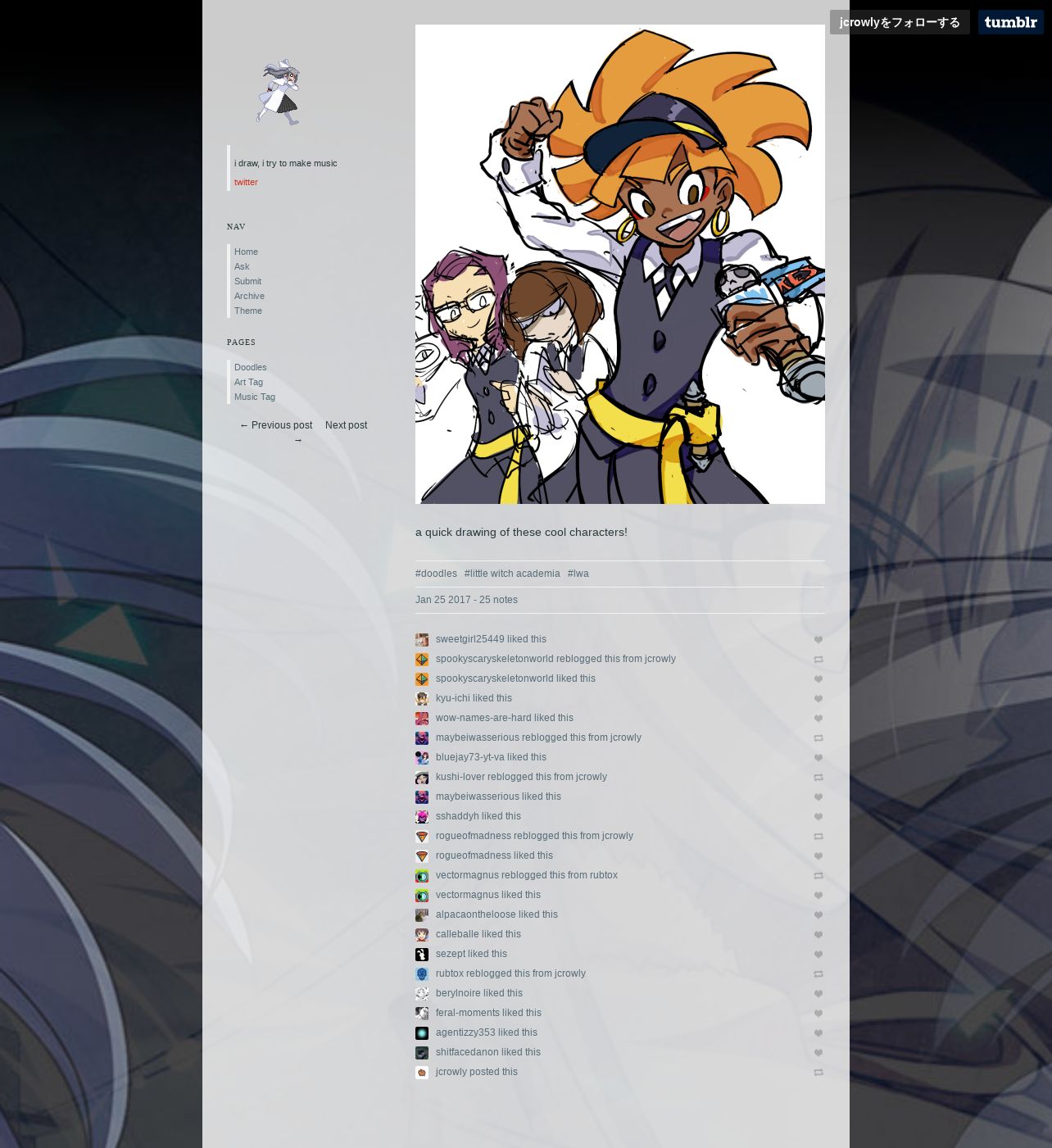Image resolution: width=1052 pixels, height=1148 pixels.
Task: Click maybeiwasserious liked this text
Action: [x=498, y=796]
